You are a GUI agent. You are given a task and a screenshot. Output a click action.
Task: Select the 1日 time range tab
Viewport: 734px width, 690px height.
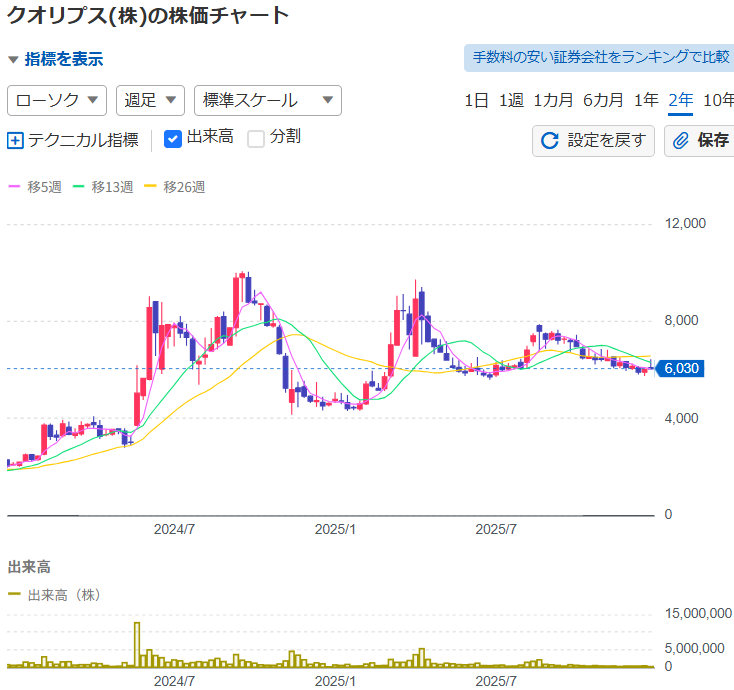(476, 100)
